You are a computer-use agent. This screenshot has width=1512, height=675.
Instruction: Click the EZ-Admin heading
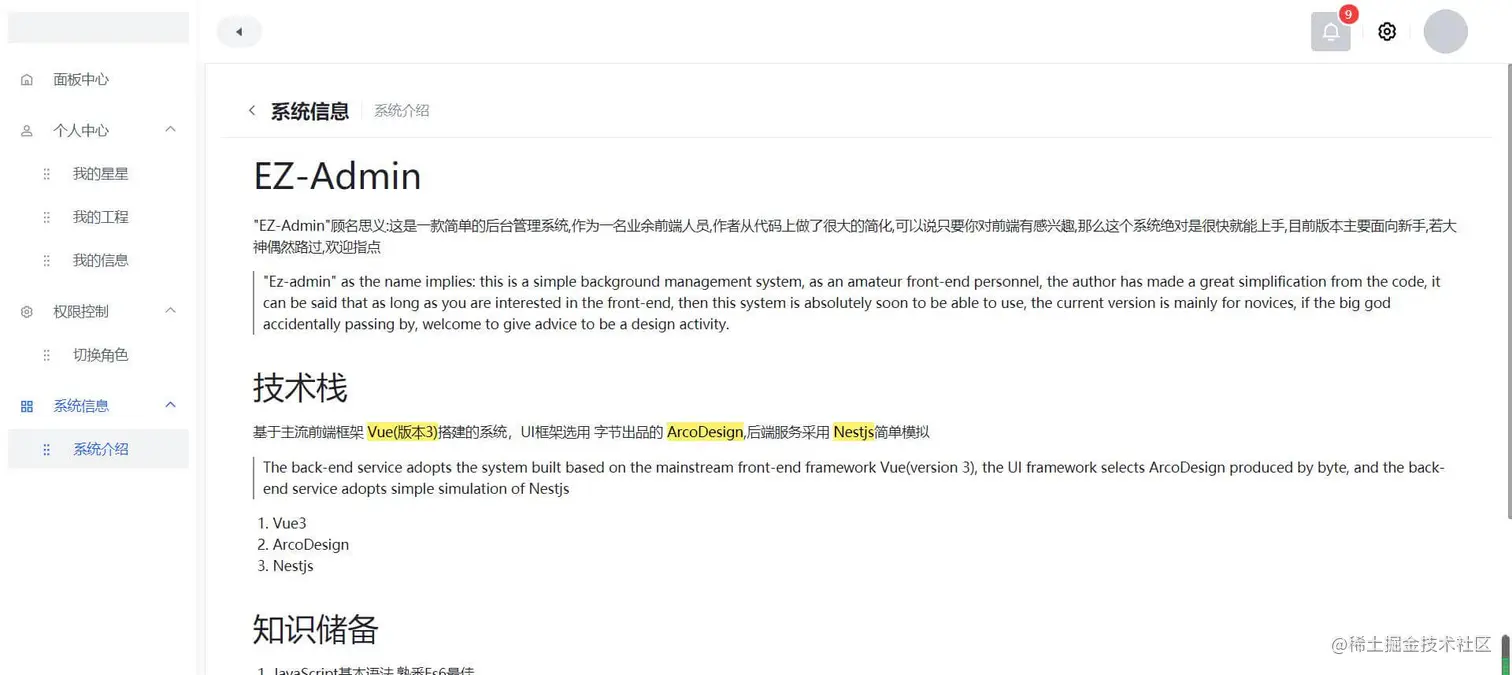337,176
